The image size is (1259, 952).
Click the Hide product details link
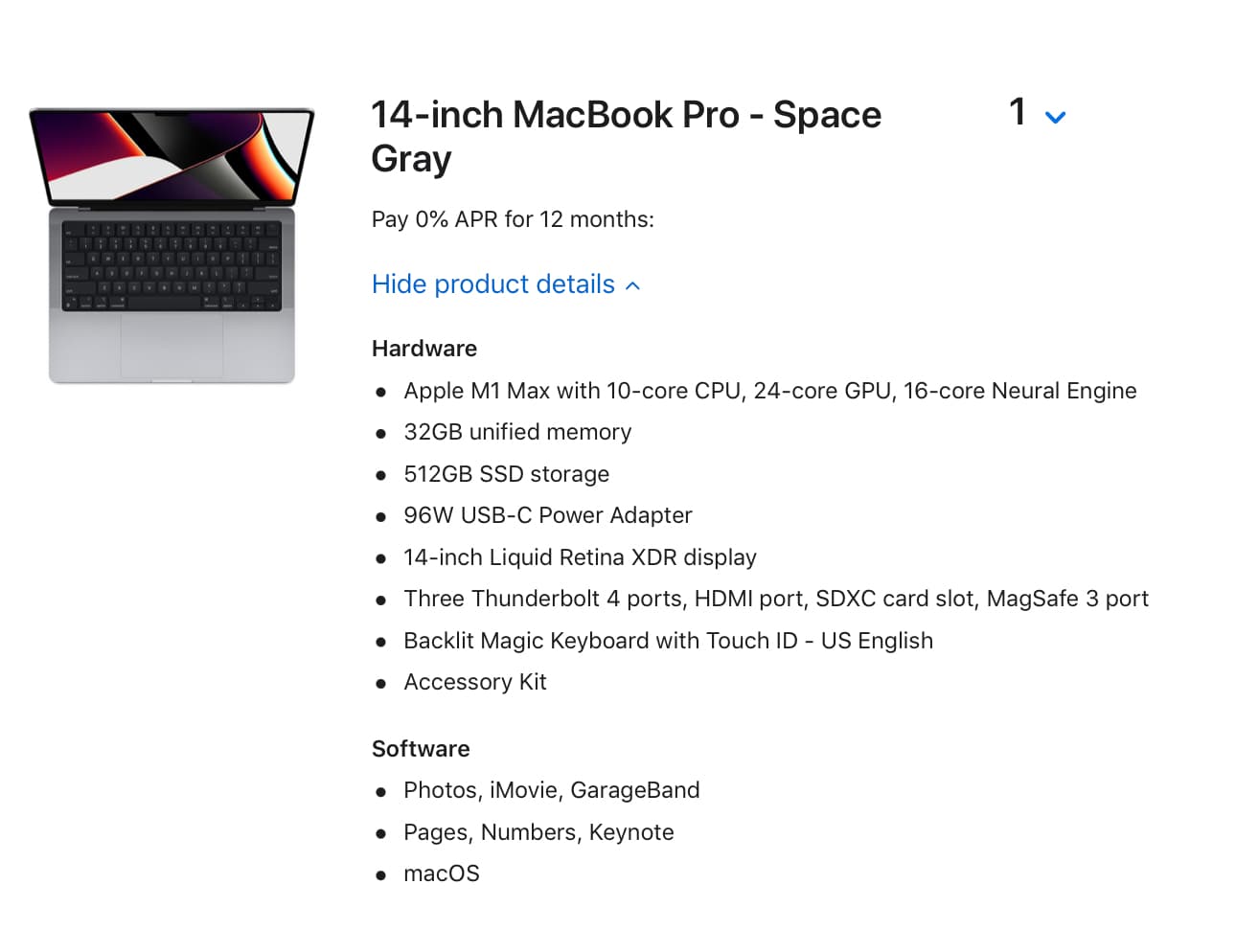click(492, 284)
